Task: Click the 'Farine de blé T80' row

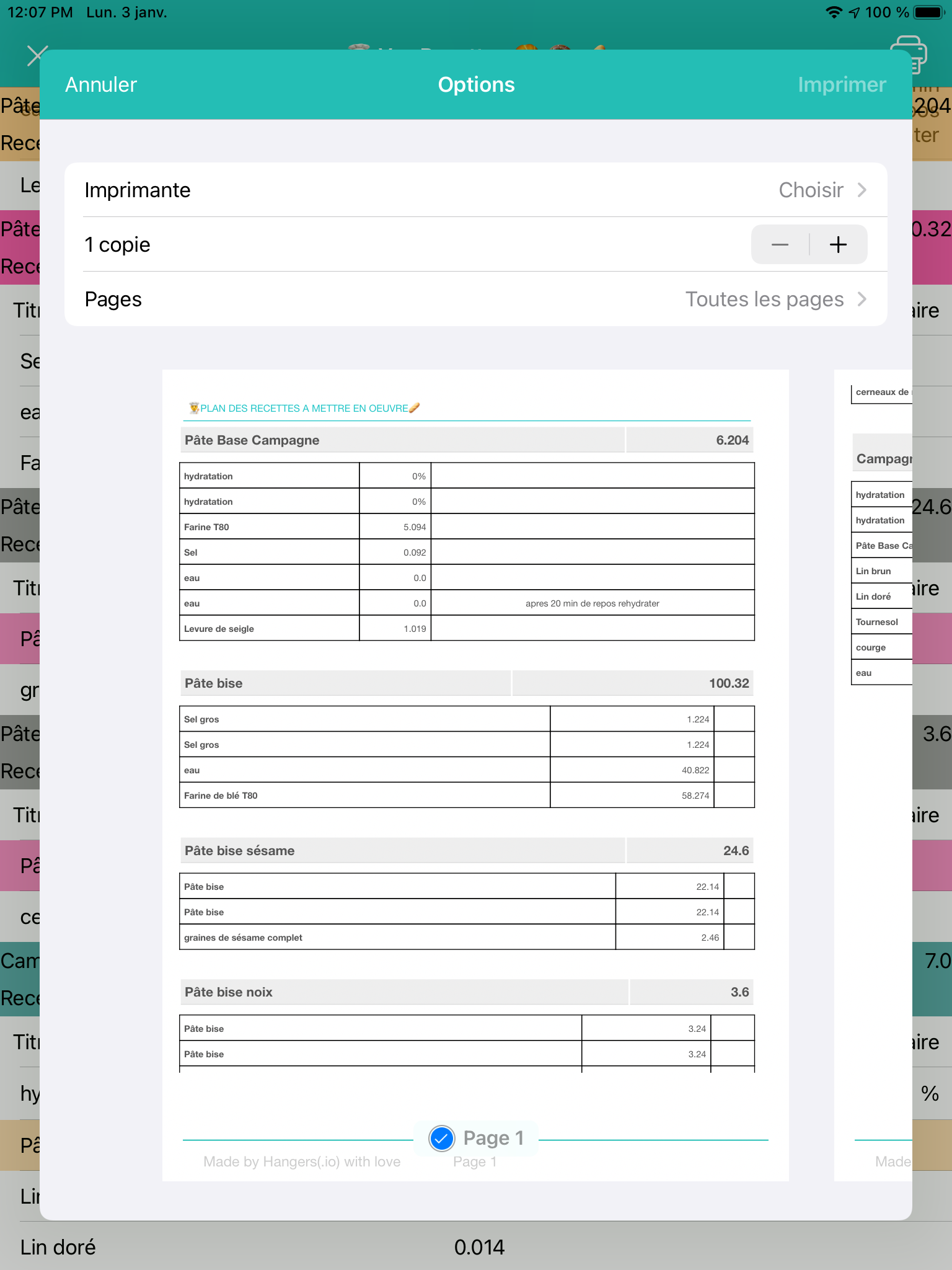Action: (467, 795)
